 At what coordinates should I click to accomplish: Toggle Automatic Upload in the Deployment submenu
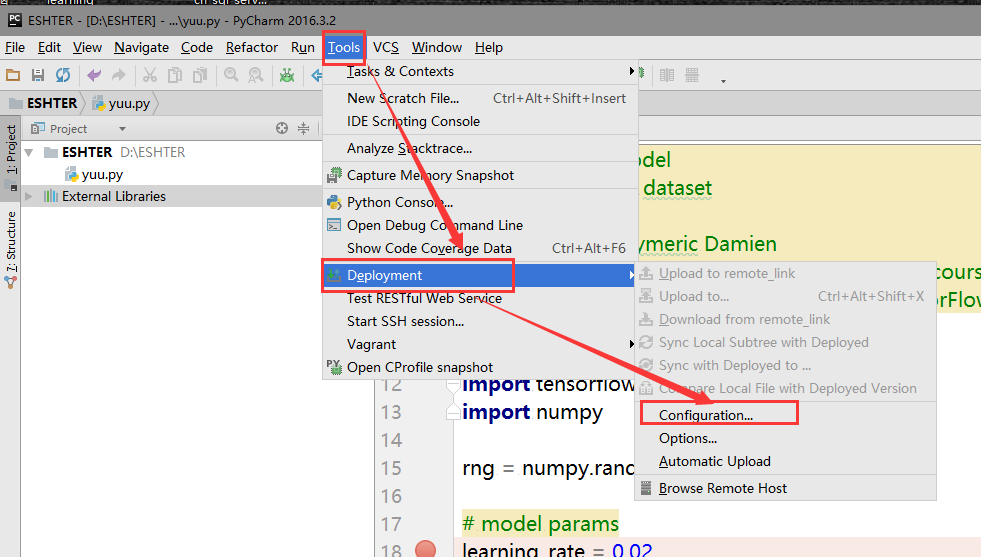pyautogui.click(x=714, y=461)
